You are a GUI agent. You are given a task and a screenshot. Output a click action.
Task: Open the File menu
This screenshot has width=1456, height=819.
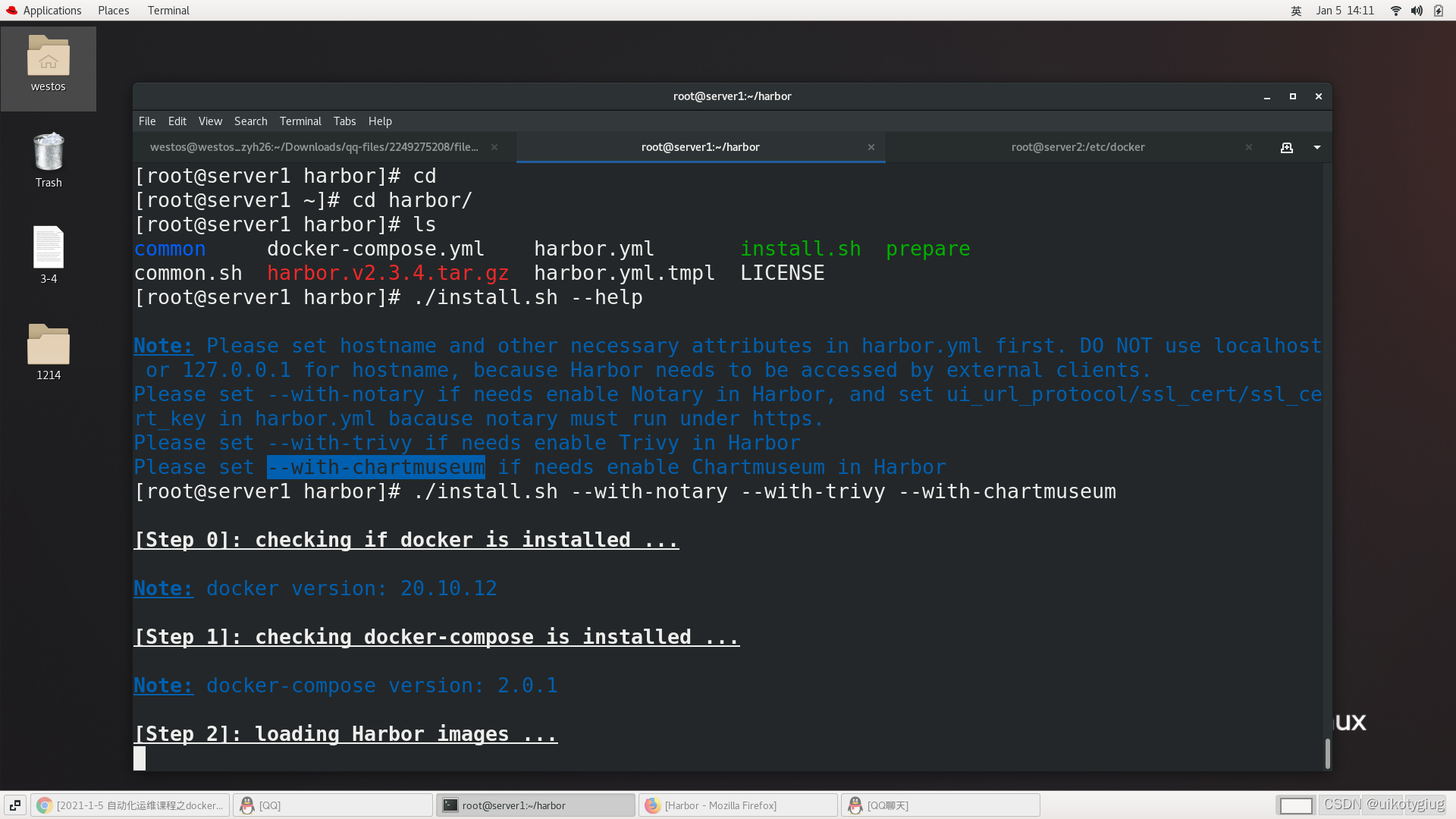pyautogui.click(x=147, y=121)
